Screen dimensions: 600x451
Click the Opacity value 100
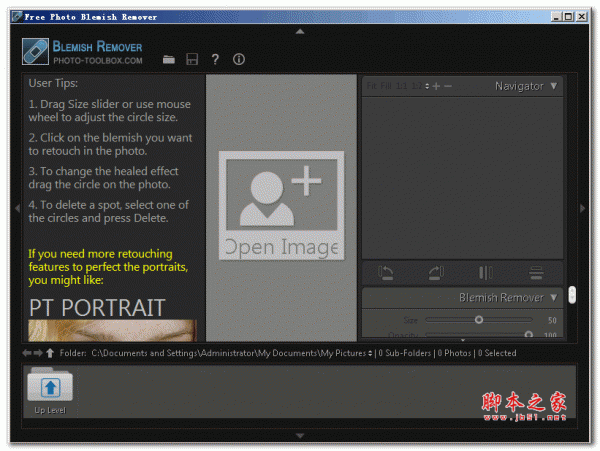coord(550,335)
